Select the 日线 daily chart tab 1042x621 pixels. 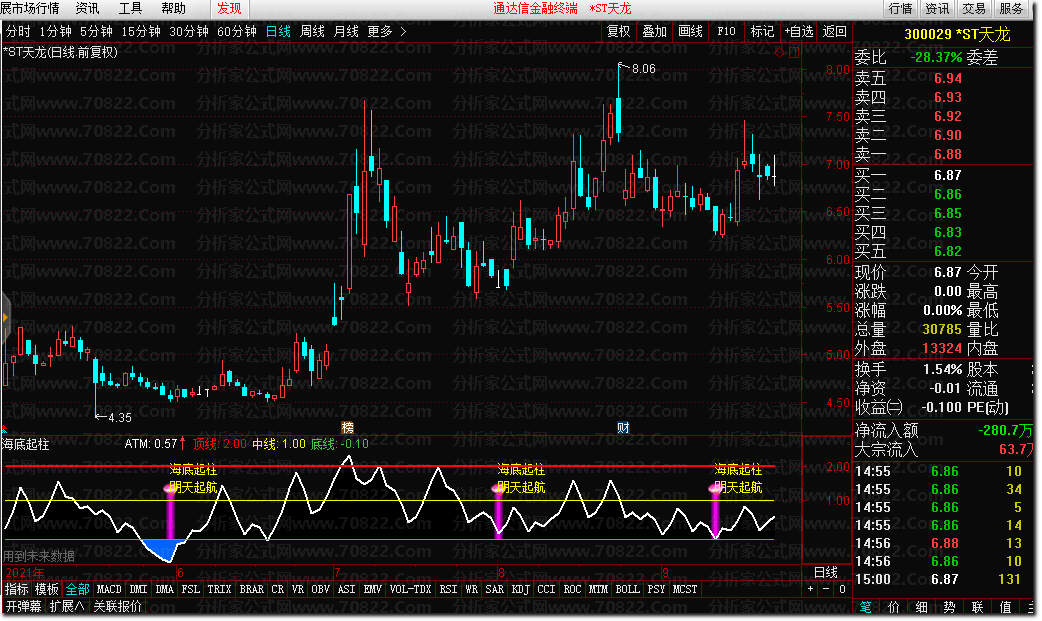278,31
